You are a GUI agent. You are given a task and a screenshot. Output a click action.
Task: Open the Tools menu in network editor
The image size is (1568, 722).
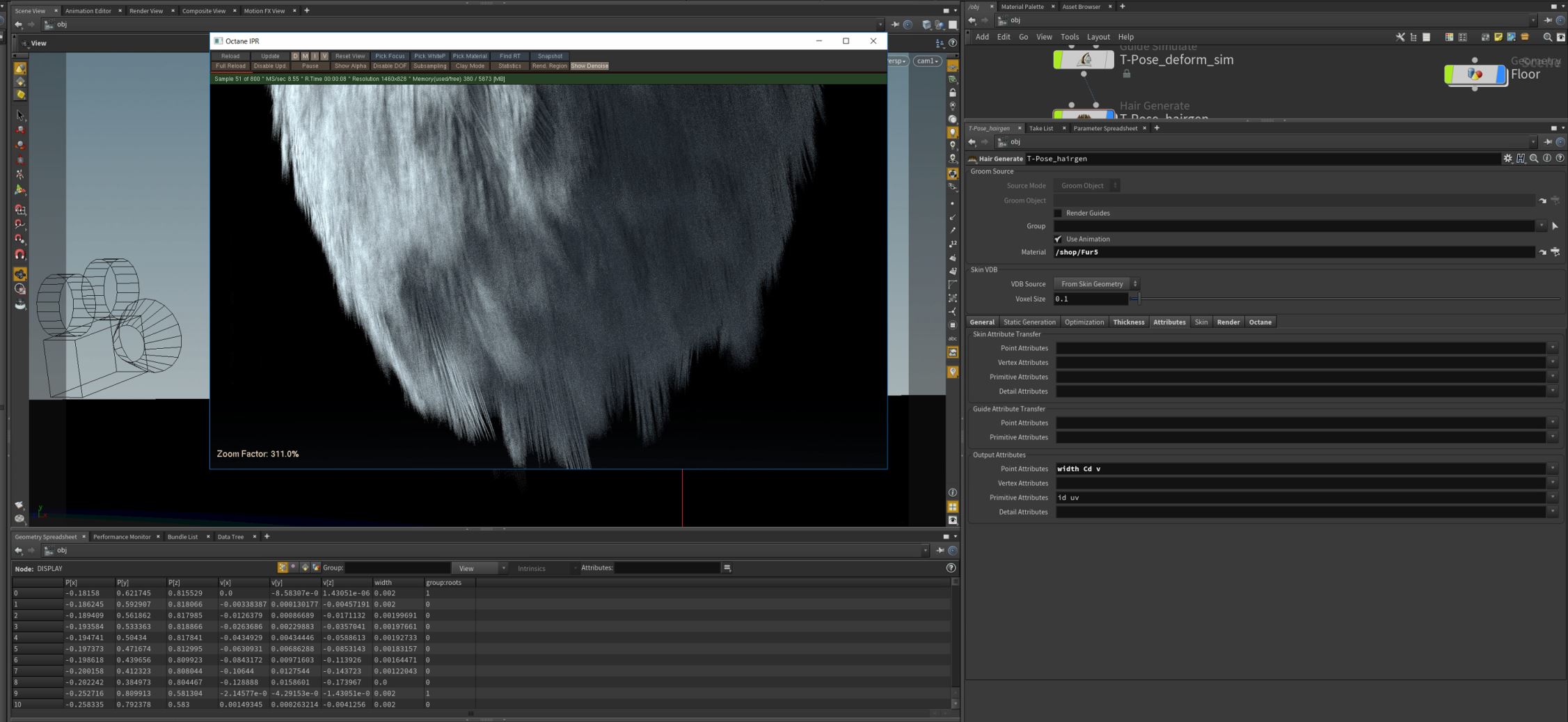pyautogui.click(x=1069, y=37)
